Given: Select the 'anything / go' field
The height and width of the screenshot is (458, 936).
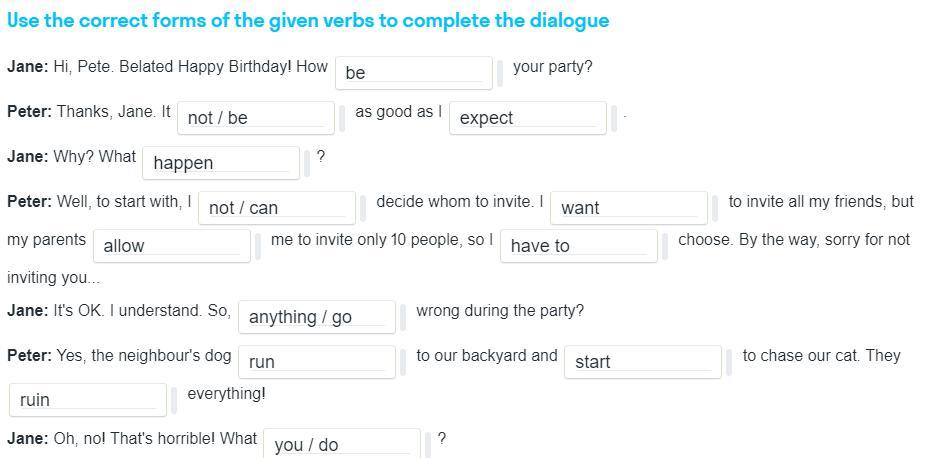Looking at the screenshot, I should 316,316.
